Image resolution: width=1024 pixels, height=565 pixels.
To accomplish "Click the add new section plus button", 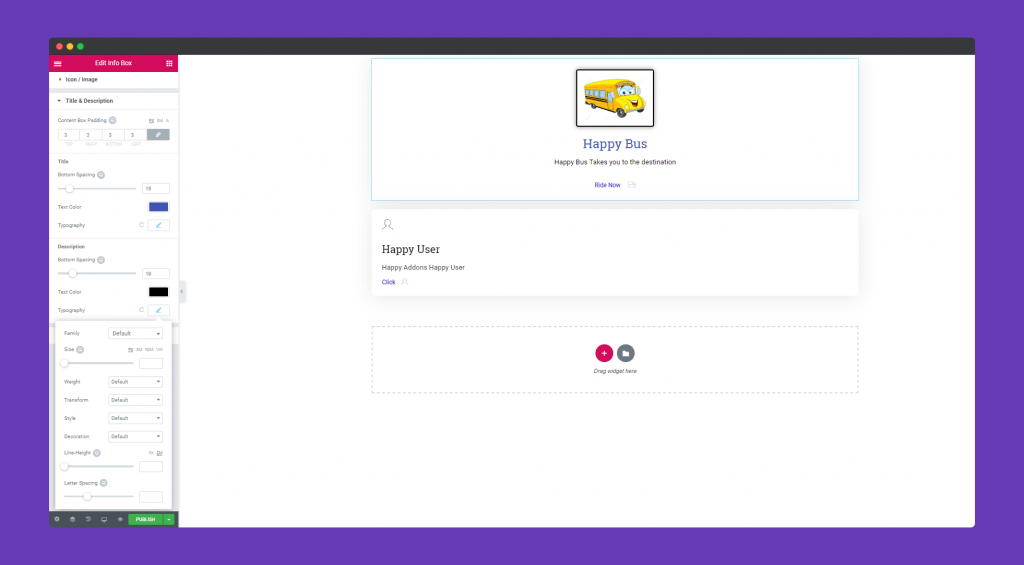I will tap(604, 353).
